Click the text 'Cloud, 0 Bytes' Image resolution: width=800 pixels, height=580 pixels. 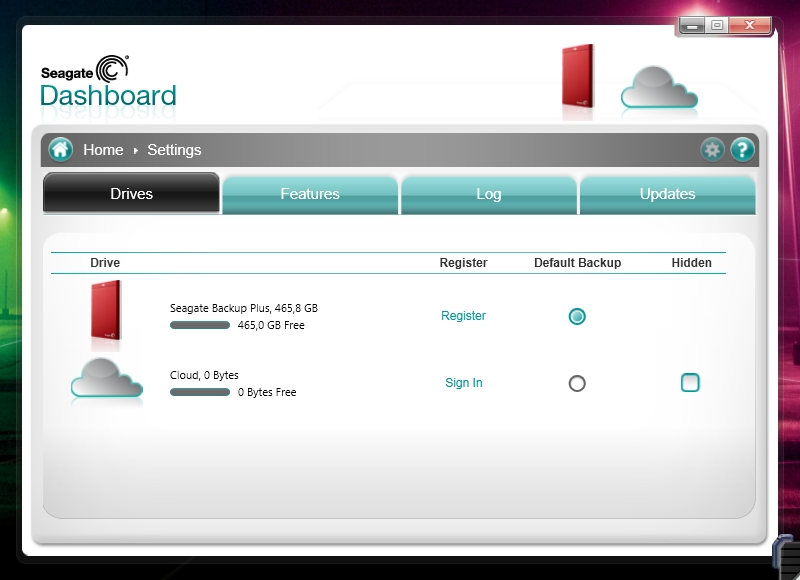point(204,375)
